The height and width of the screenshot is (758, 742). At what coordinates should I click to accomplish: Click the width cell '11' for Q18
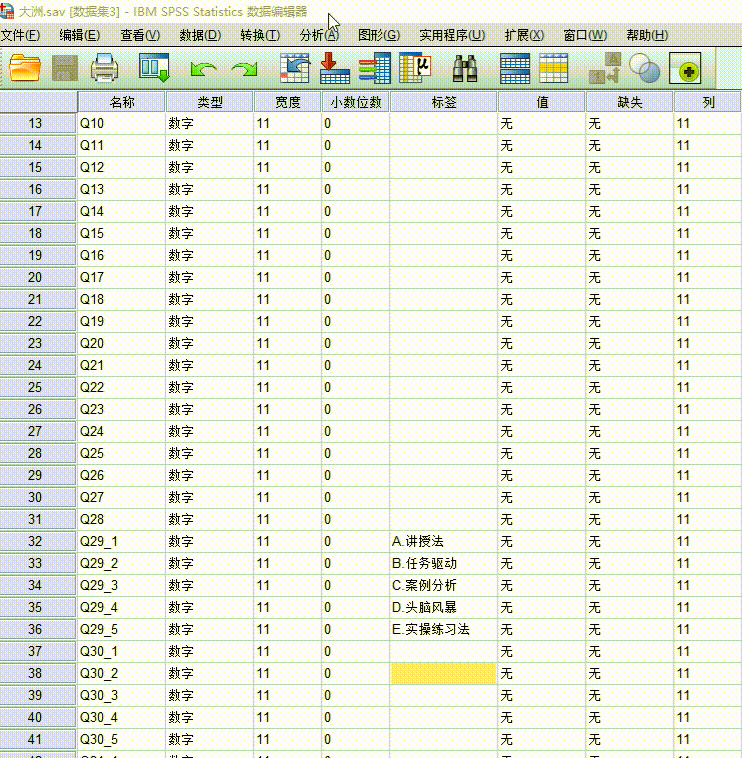[x=288, y=300]
